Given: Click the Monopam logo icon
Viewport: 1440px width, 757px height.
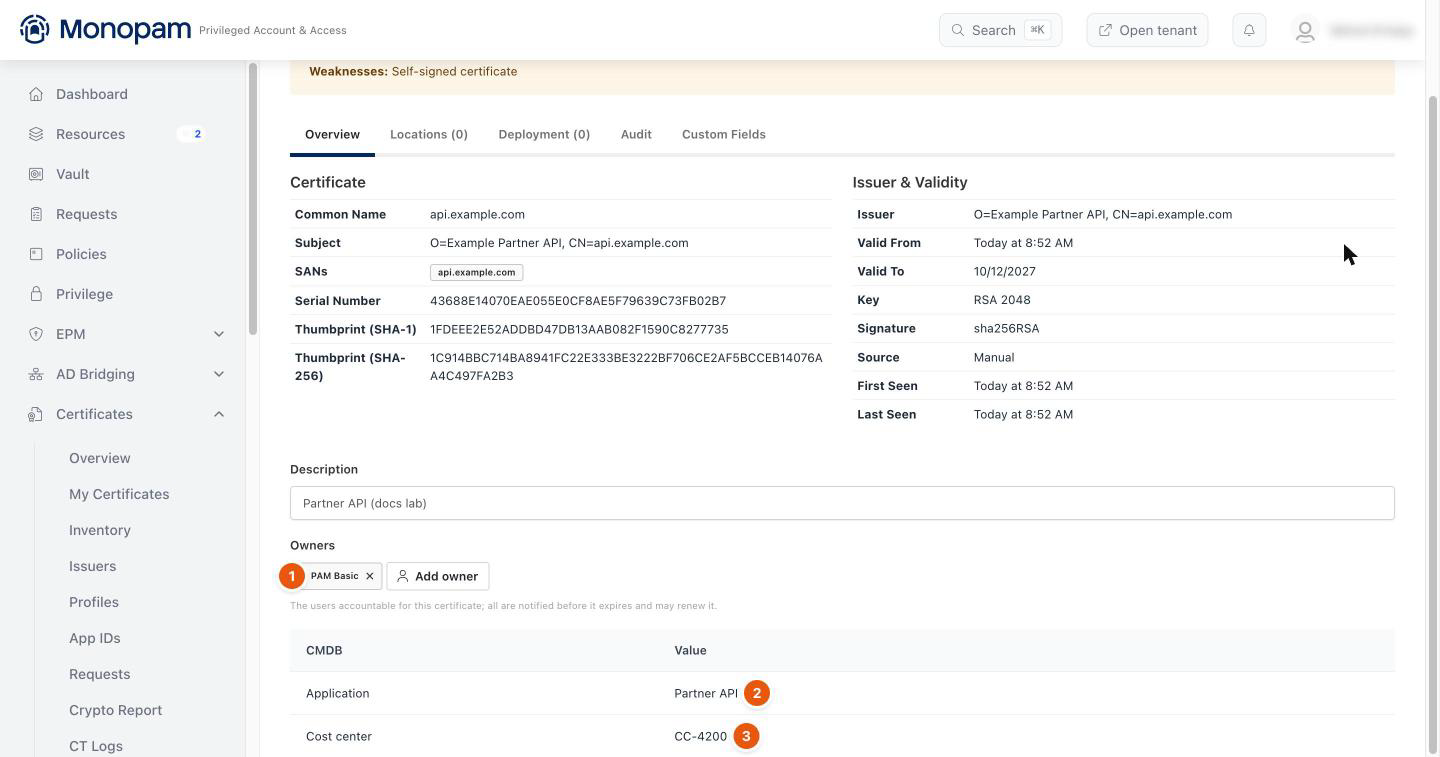Looking at the screenshot, I should (x=35, y=29).
